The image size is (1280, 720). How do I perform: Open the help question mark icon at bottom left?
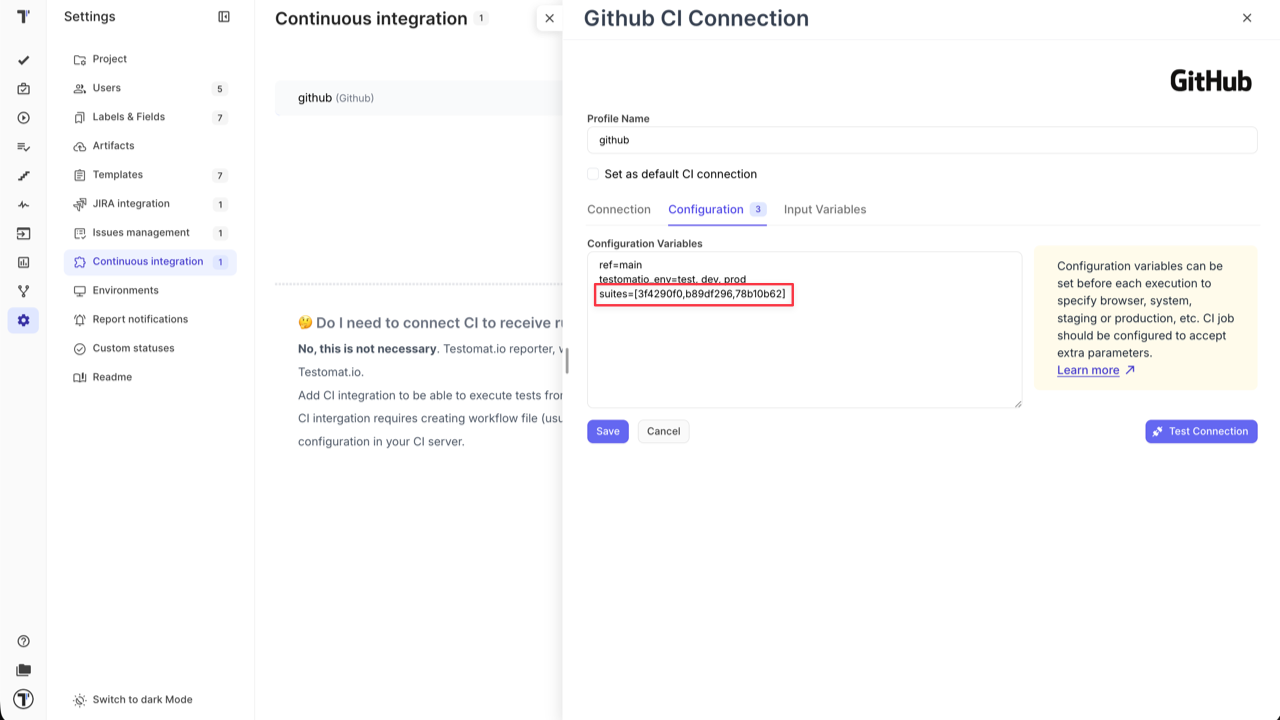point(23,640)
